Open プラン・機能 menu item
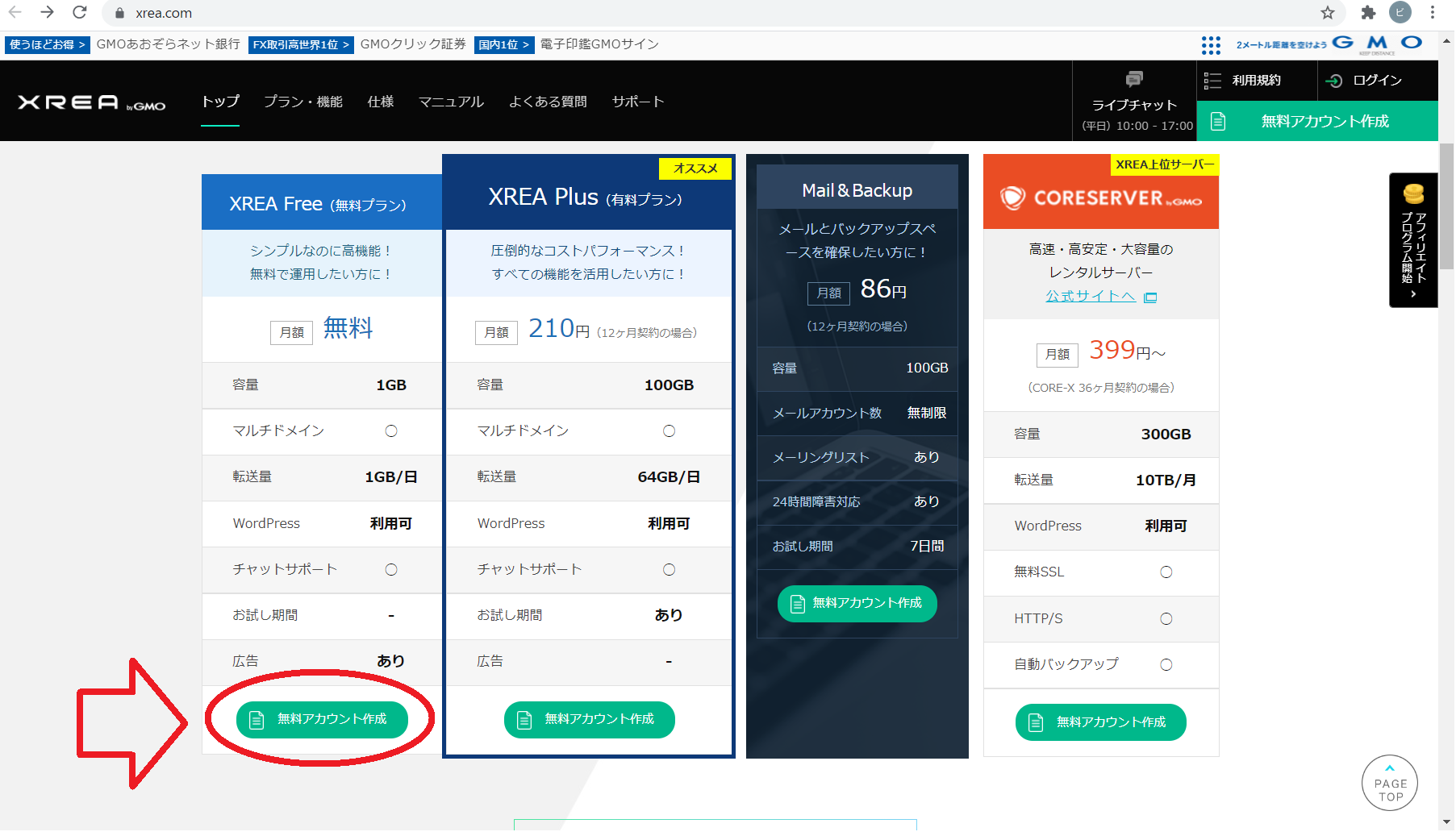The width and height of the screenshot is (1456, 836). pos(303,102)
